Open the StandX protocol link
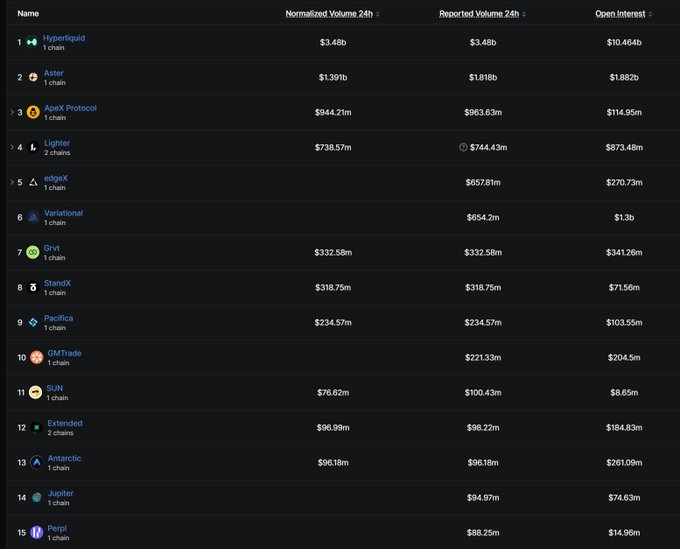The height and width of the screenshot is (549, 680). point(57,283)
